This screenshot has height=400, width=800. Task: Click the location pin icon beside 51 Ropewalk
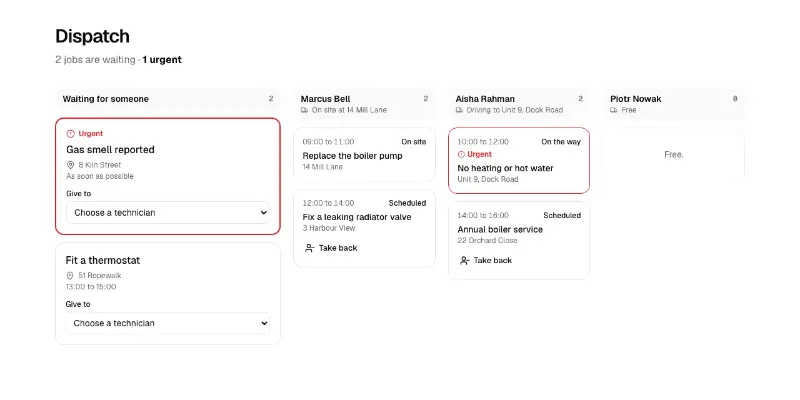pos(70,276)
